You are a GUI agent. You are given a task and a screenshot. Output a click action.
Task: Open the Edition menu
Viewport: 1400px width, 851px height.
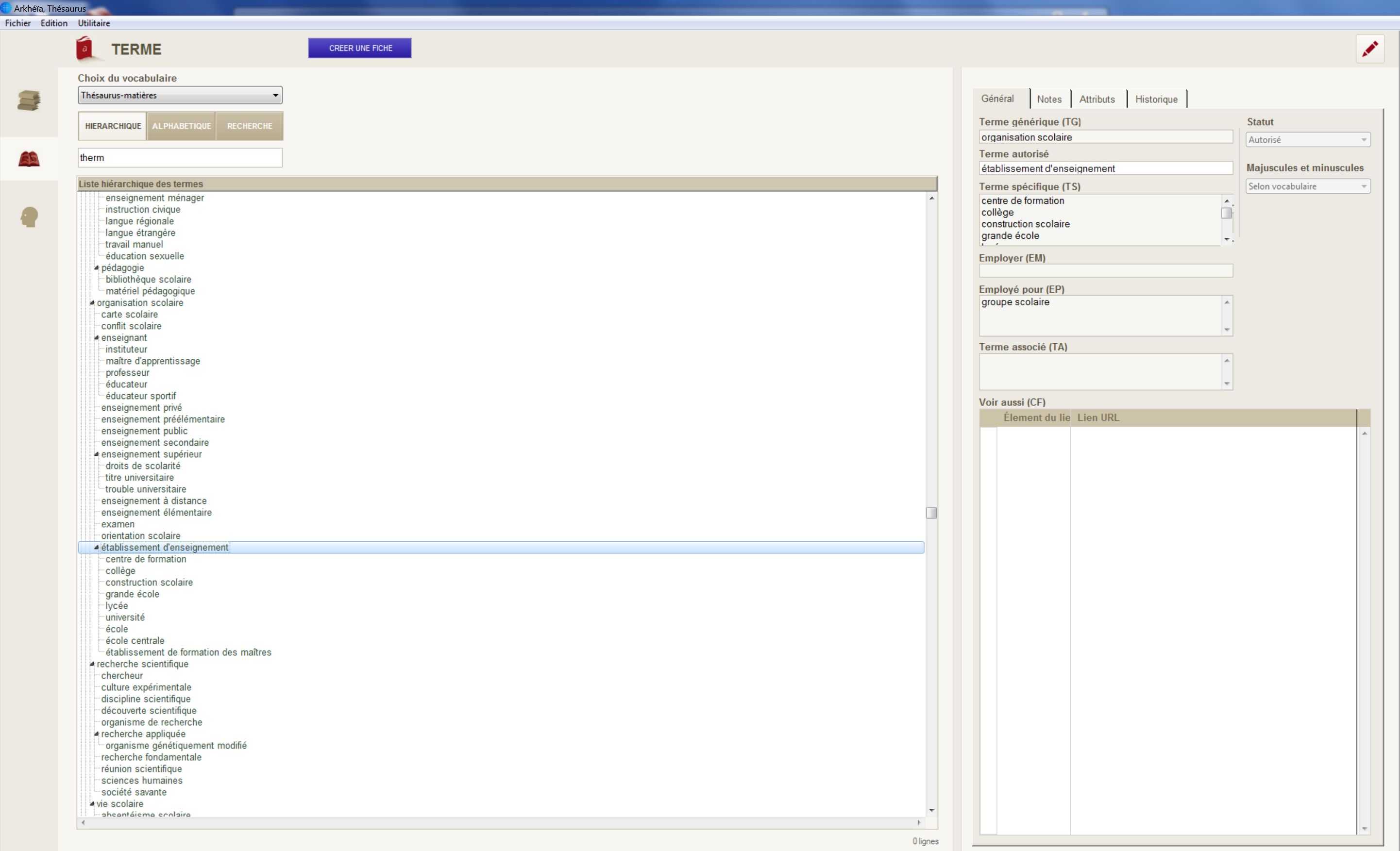54,23
